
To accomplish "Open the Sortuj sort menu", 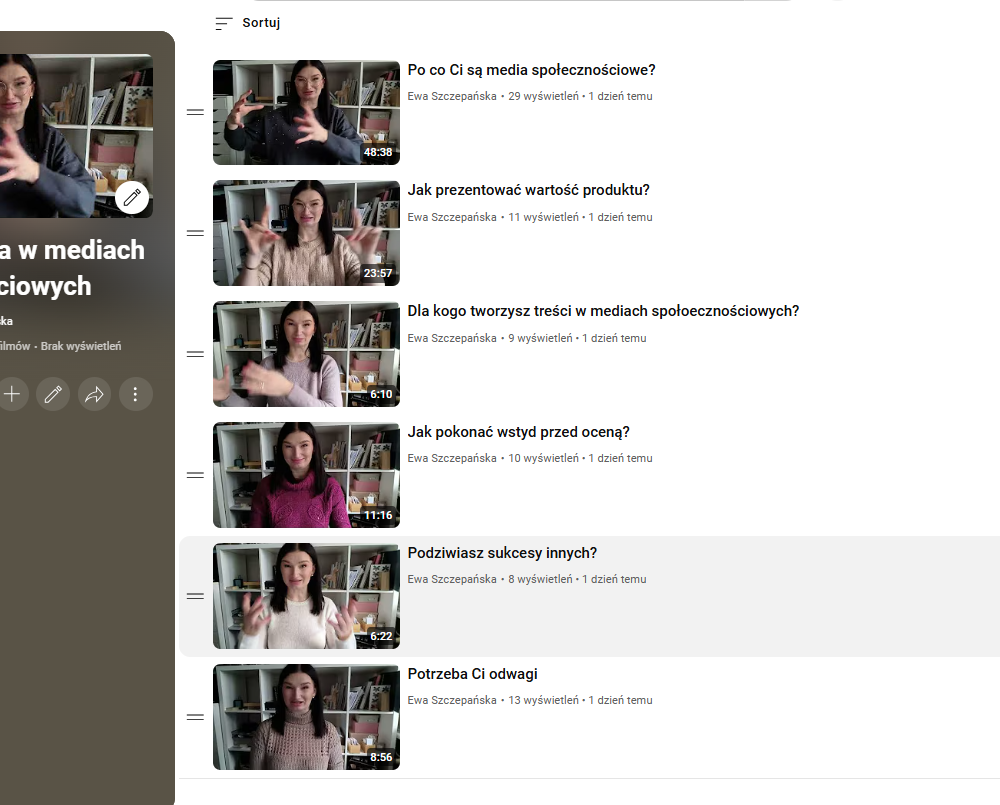I will click(247, 23).
